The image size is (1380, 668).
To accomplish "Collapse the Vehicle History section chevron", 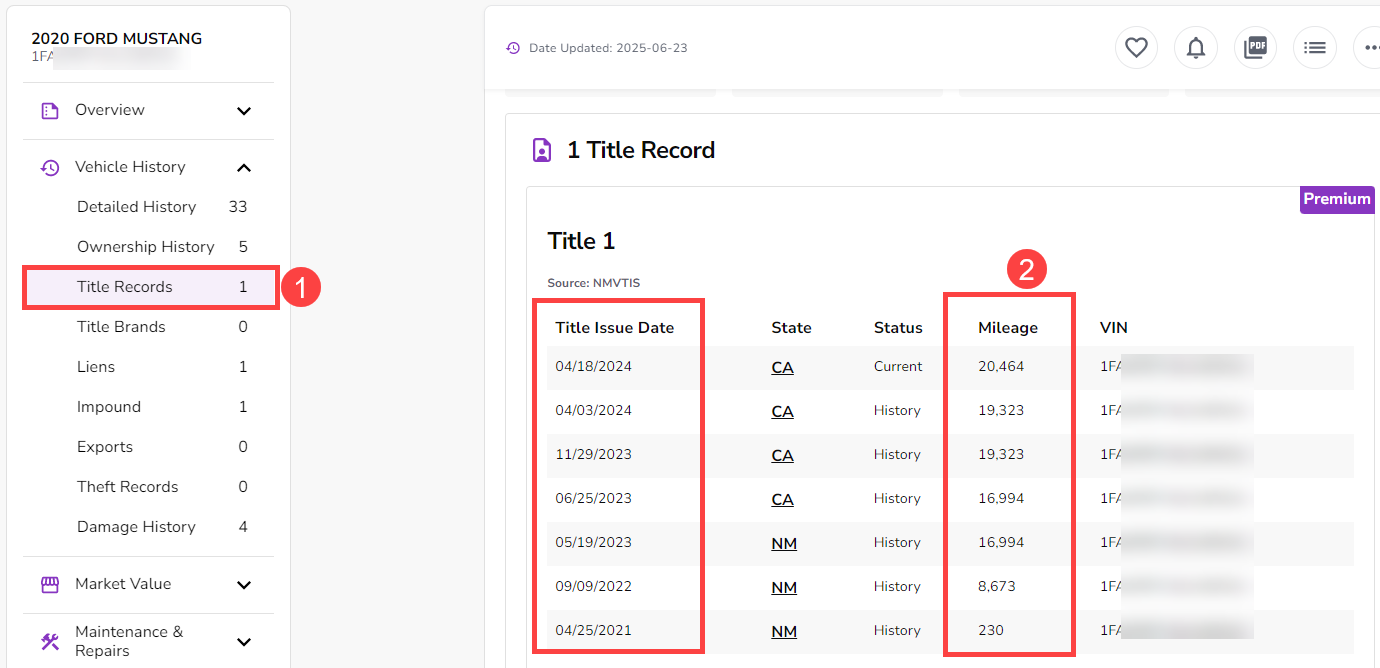I will click(244, 168).
